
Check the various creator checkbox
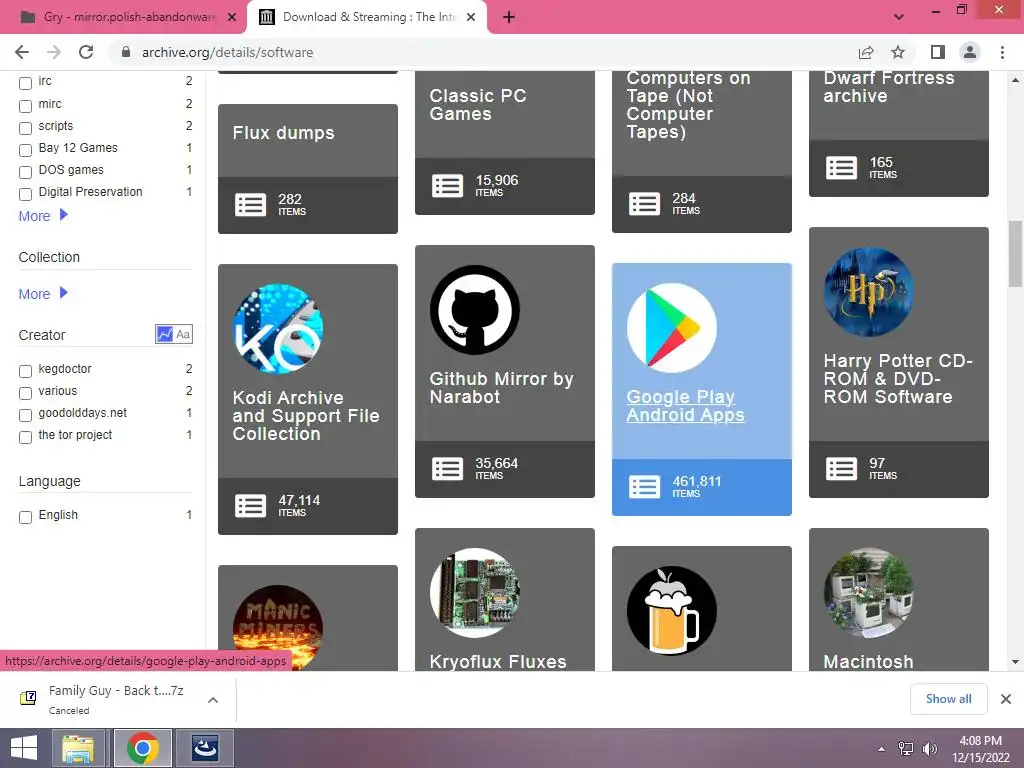[x=25, y=393]
